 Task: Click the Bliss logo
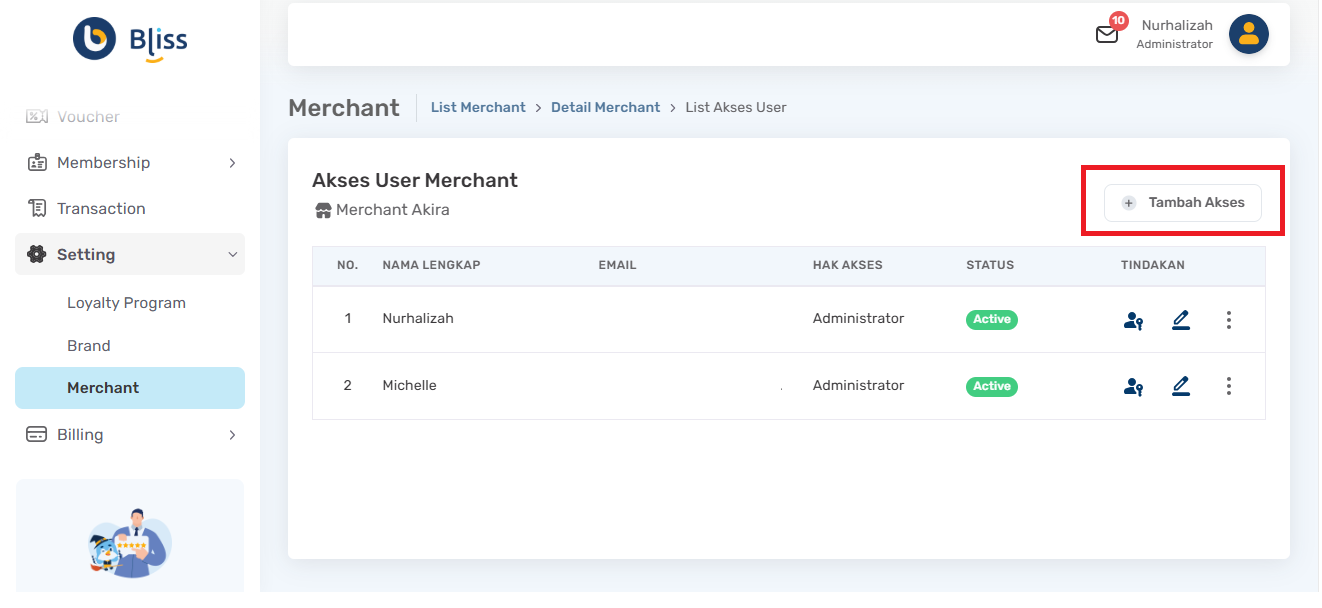[130, 40]
